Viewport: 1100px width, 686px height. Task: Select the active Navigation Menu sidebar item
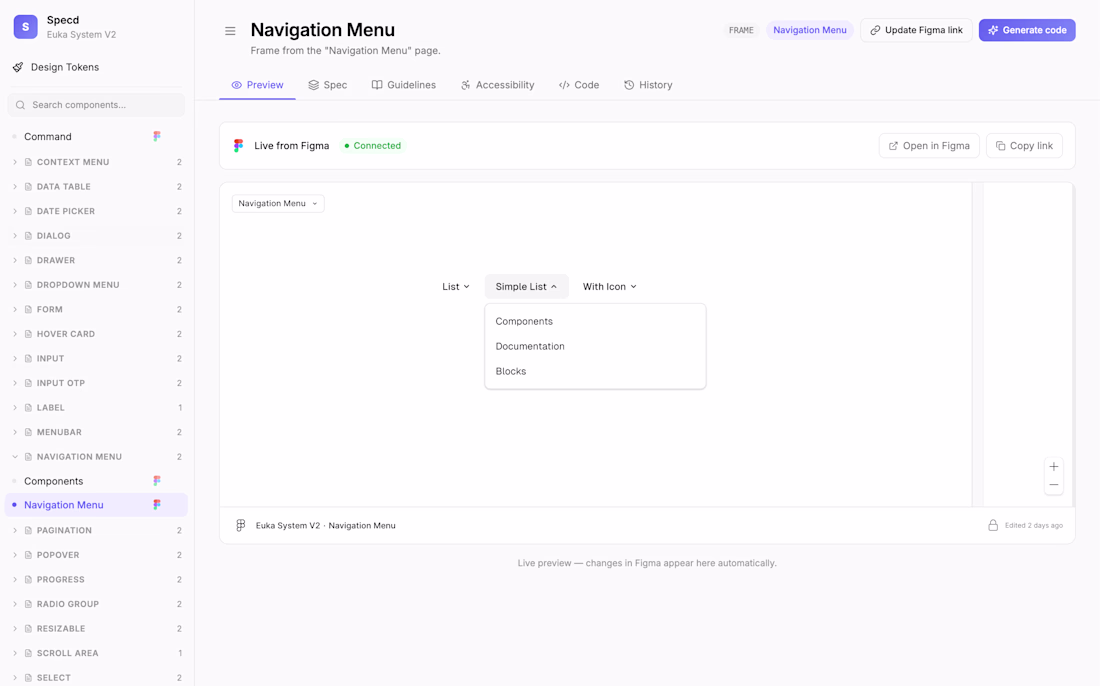pos(96,504)
